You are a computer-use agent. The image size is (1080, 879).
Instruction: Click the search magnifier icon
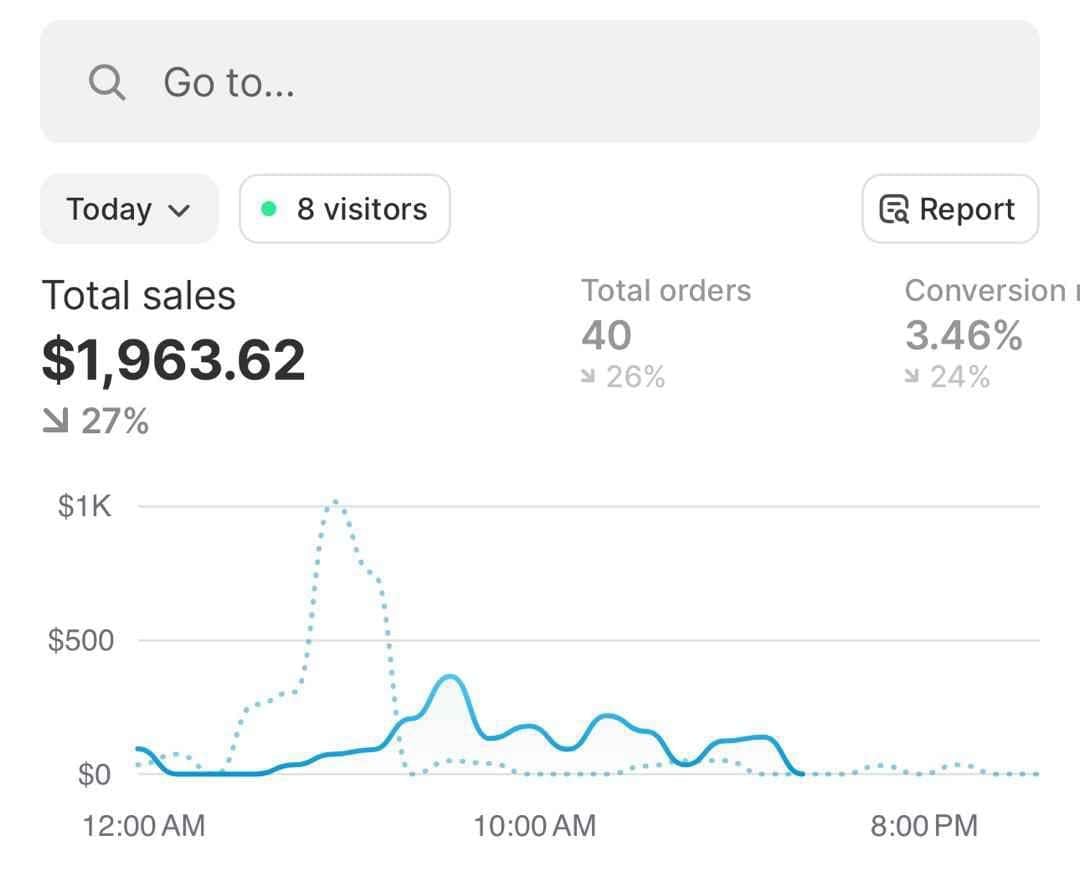[x=107, y=82]
